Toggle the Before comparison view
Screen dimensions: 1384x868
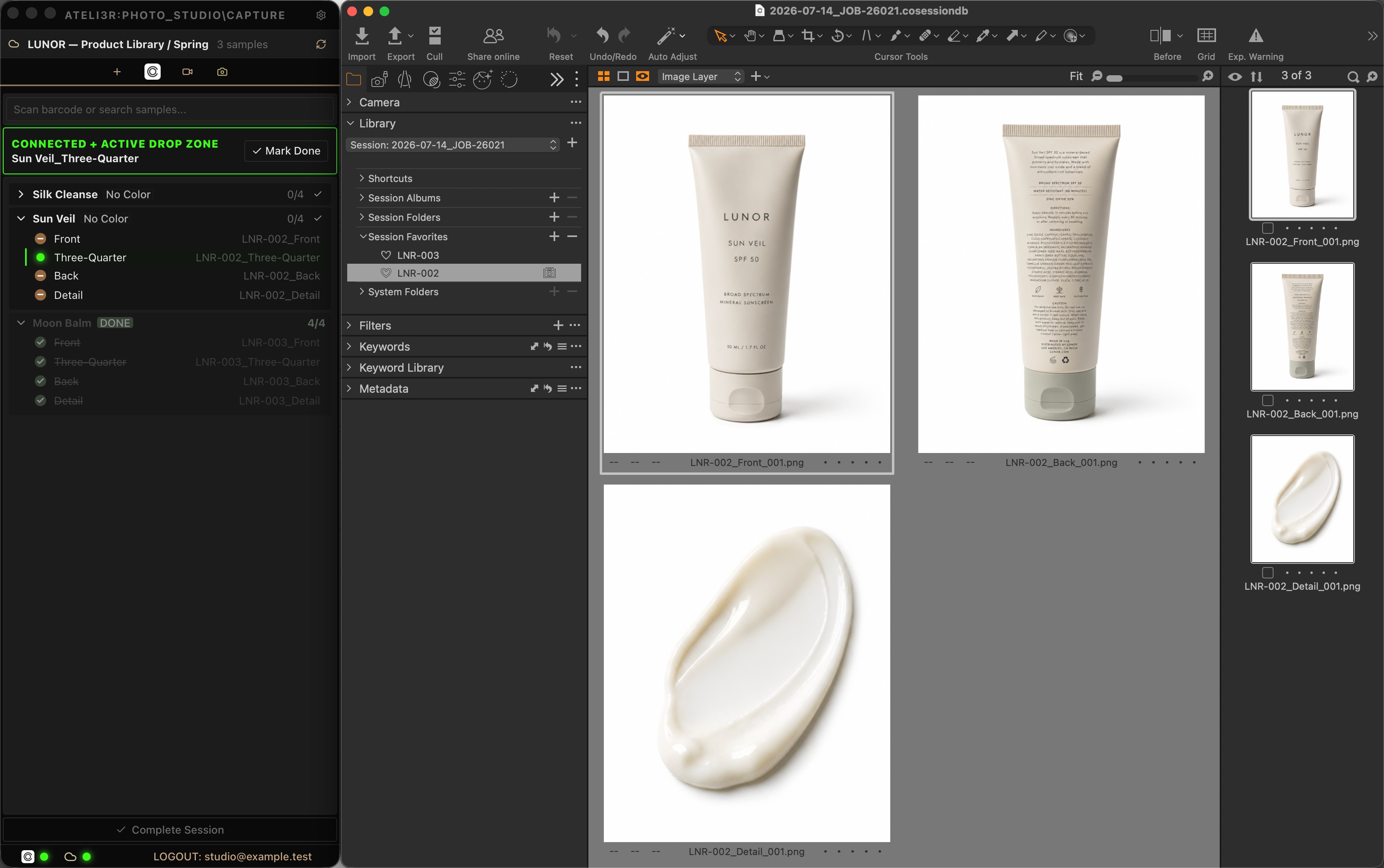[1161, 36]
